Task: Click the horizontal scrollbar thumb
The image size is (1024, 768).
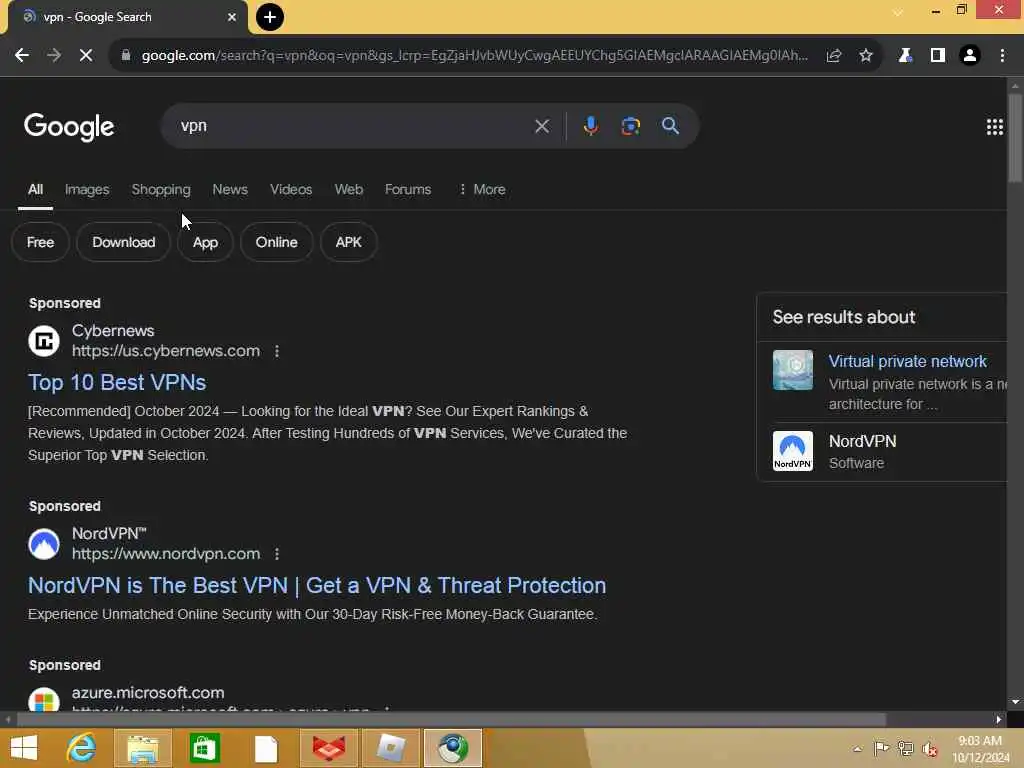Action: (x=451, y=720)
